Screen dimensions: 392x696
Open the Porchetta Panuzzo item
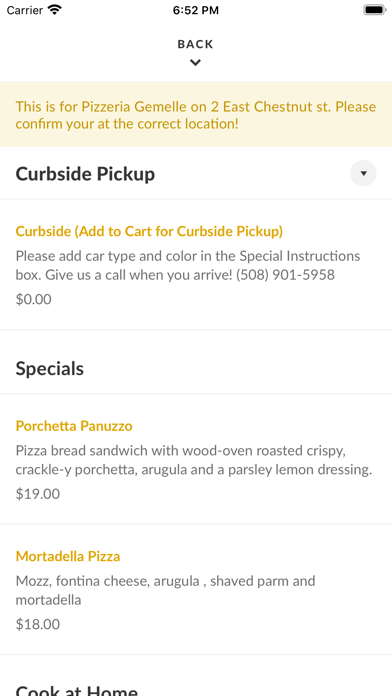point(74,426)
